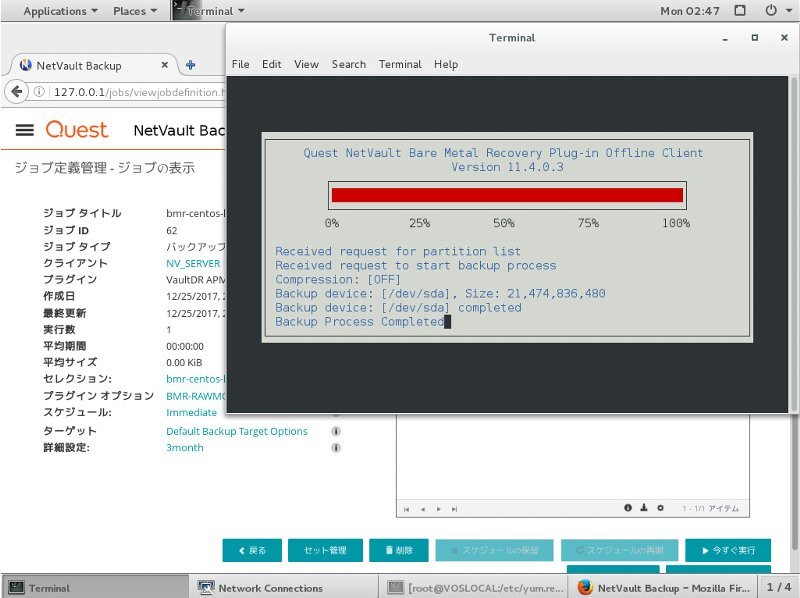Open the bmr-centos selection set link
This screenshot has height=598, width=800.
[196, 379]
